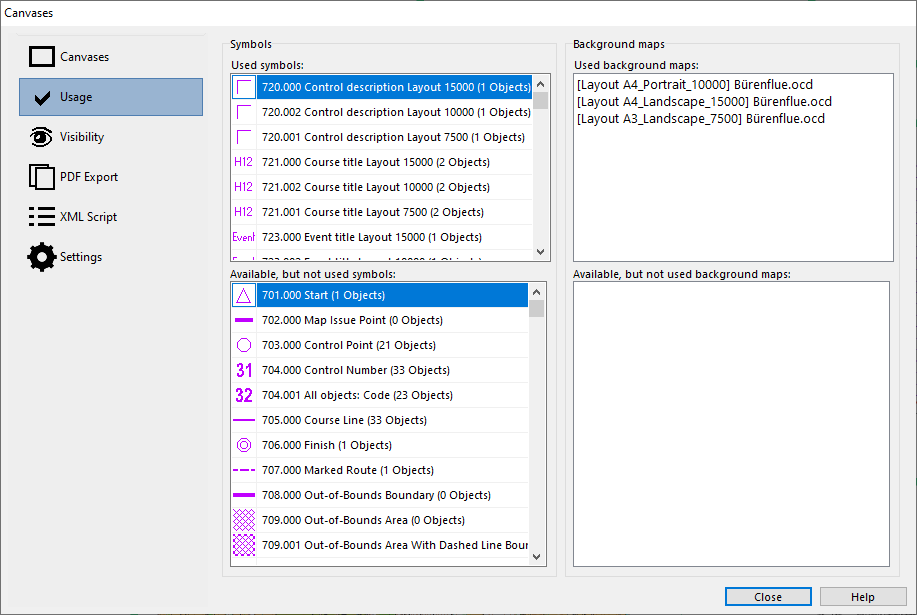
Task: Select Layout A4_Landscape_15000 Bürenflue.ocd background map
Action: click(704, 102)
